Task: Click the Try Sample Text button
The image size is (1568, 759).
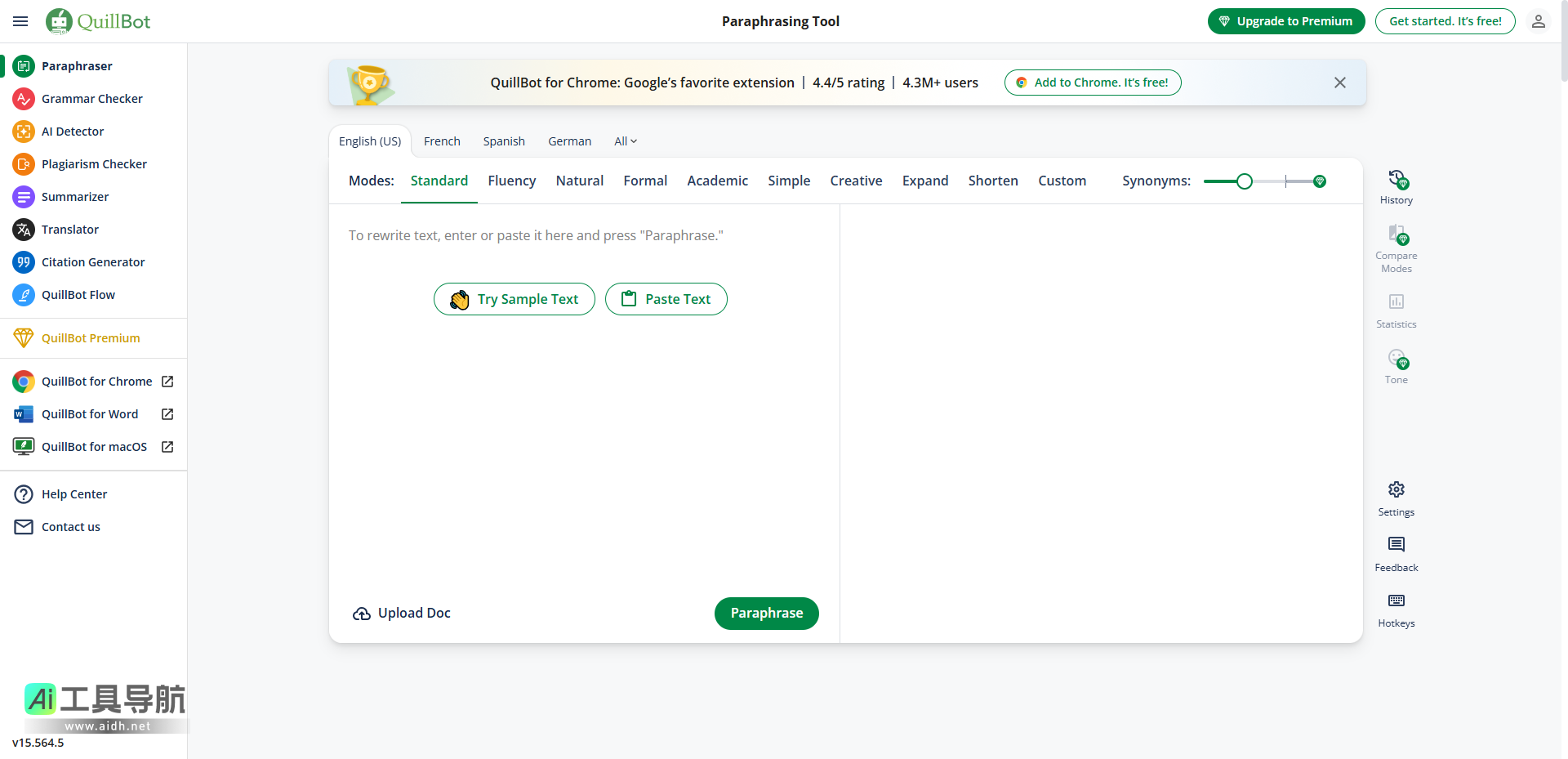Action: (514, 299)
